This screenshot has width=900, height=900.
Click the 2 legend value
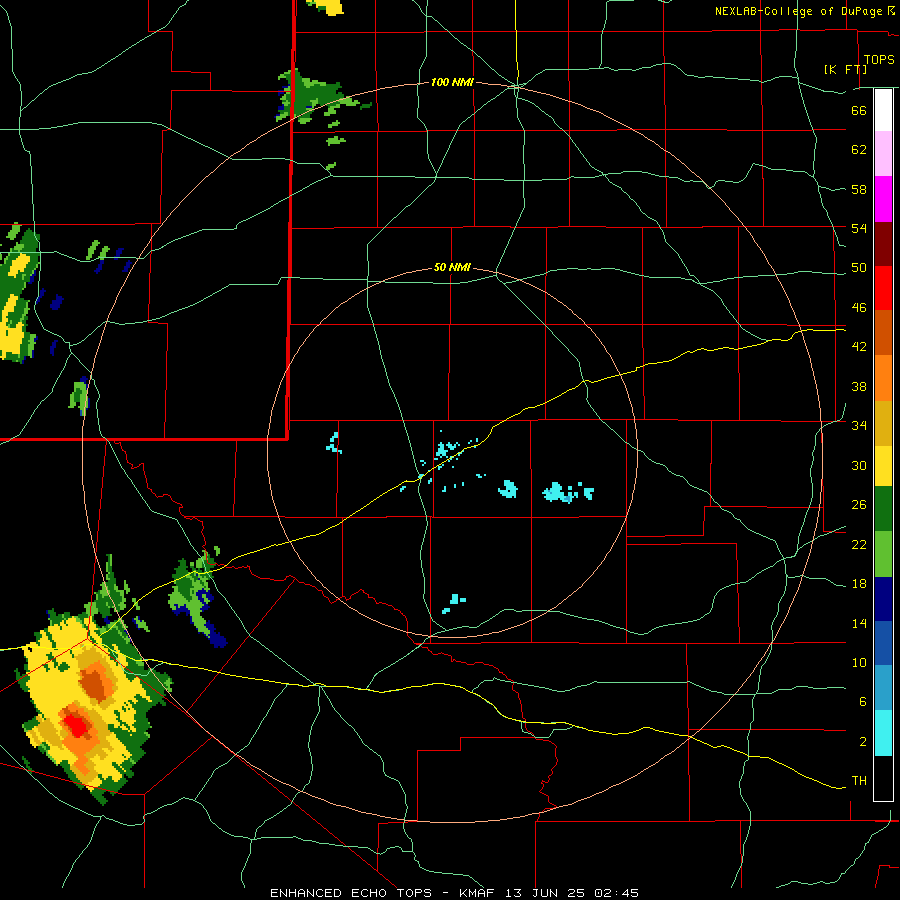tap(862, 742)
